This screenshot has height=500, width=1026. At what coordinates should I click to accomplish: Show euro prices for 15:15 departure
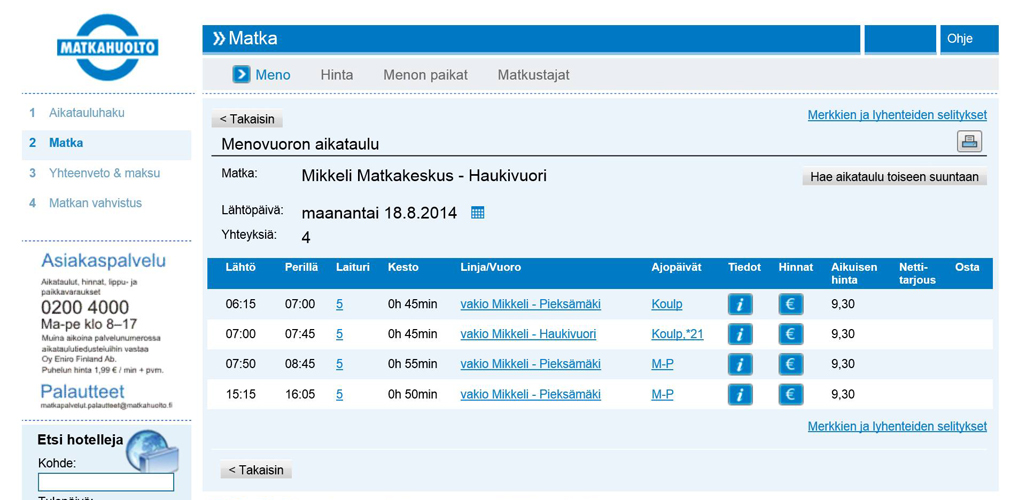(790, 395)
